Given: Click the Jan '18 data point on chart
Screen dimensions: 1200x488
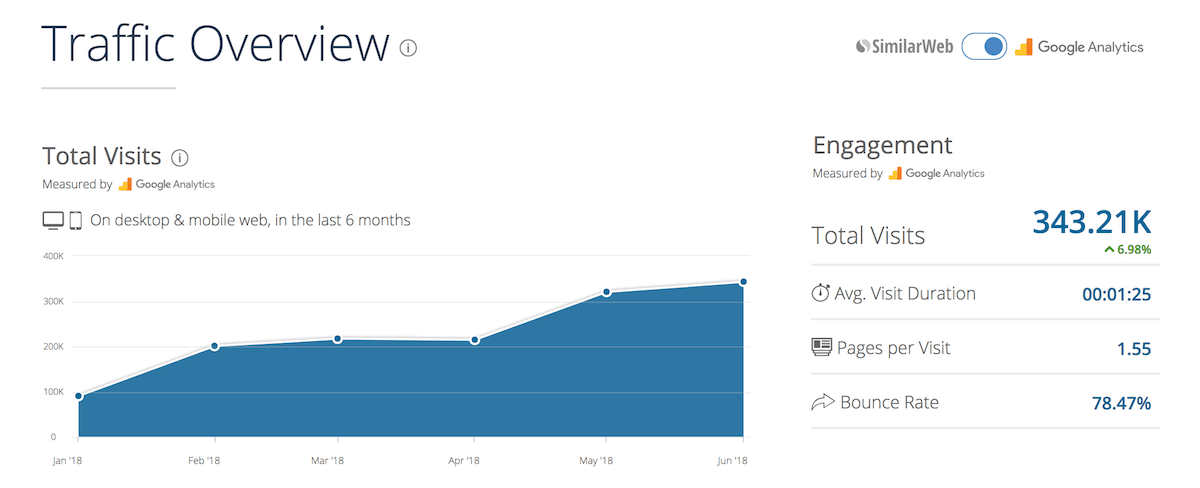Looking at the screenshot, I should click(79, 396).
